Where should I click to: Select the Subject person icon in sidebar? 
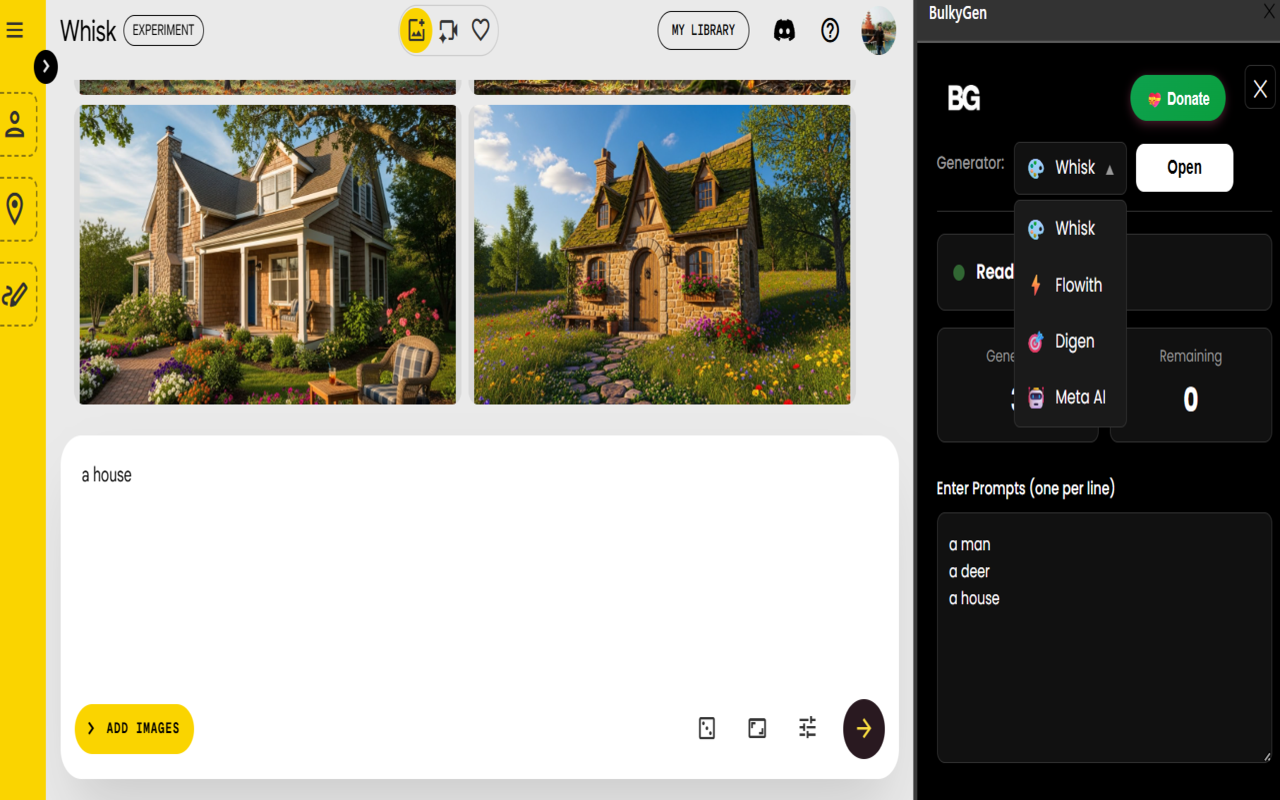(x=15, y=125)
